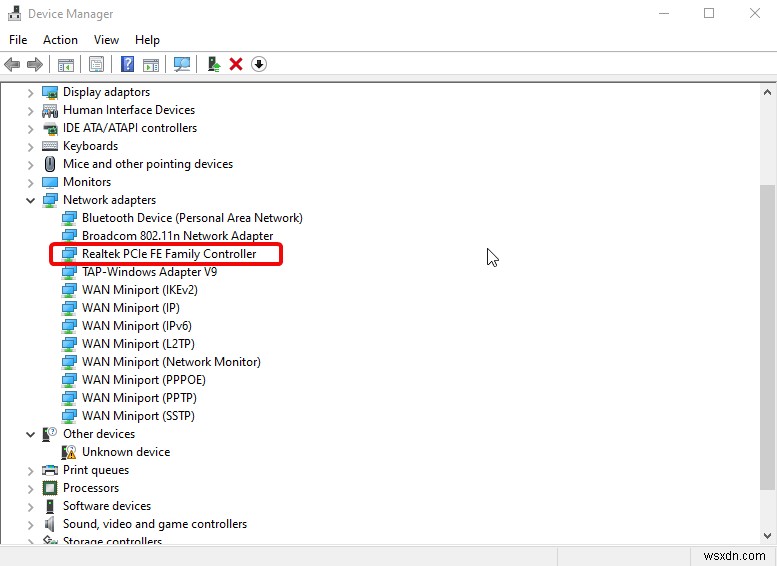Click the Display adaptors category icon
The image size is (777, 566).
[x=50, y=92]
